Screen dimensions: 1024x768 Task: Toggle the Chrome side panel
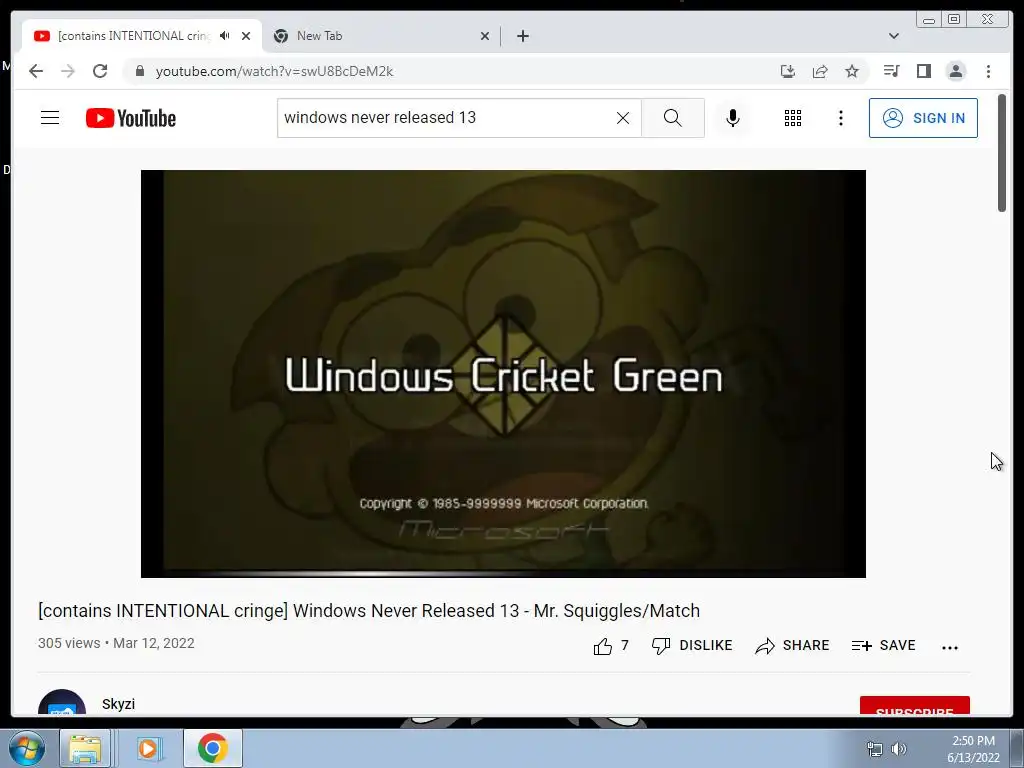923,71
